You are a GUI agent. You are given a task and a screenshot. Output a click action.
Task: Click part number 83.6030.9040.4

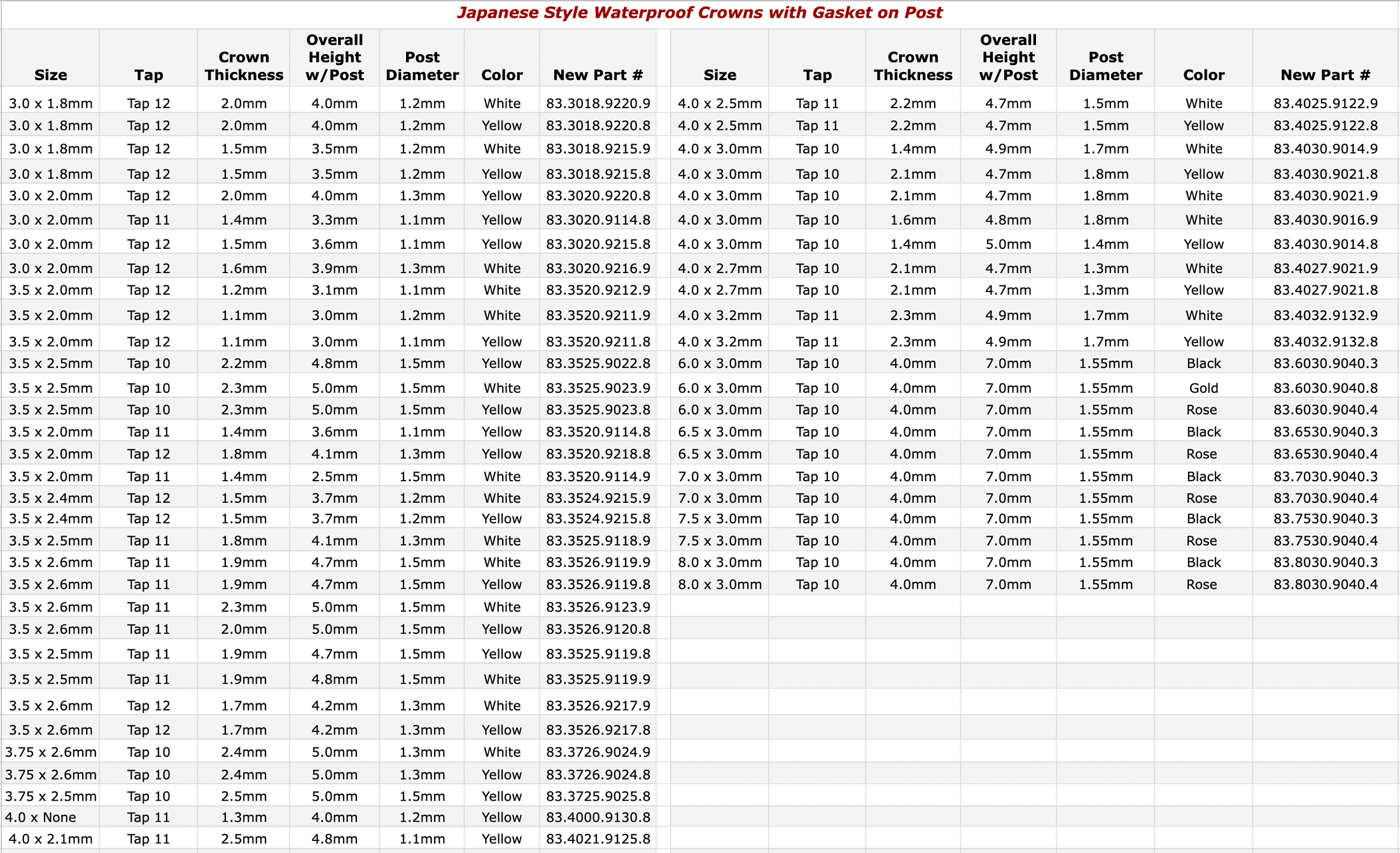1326,409
